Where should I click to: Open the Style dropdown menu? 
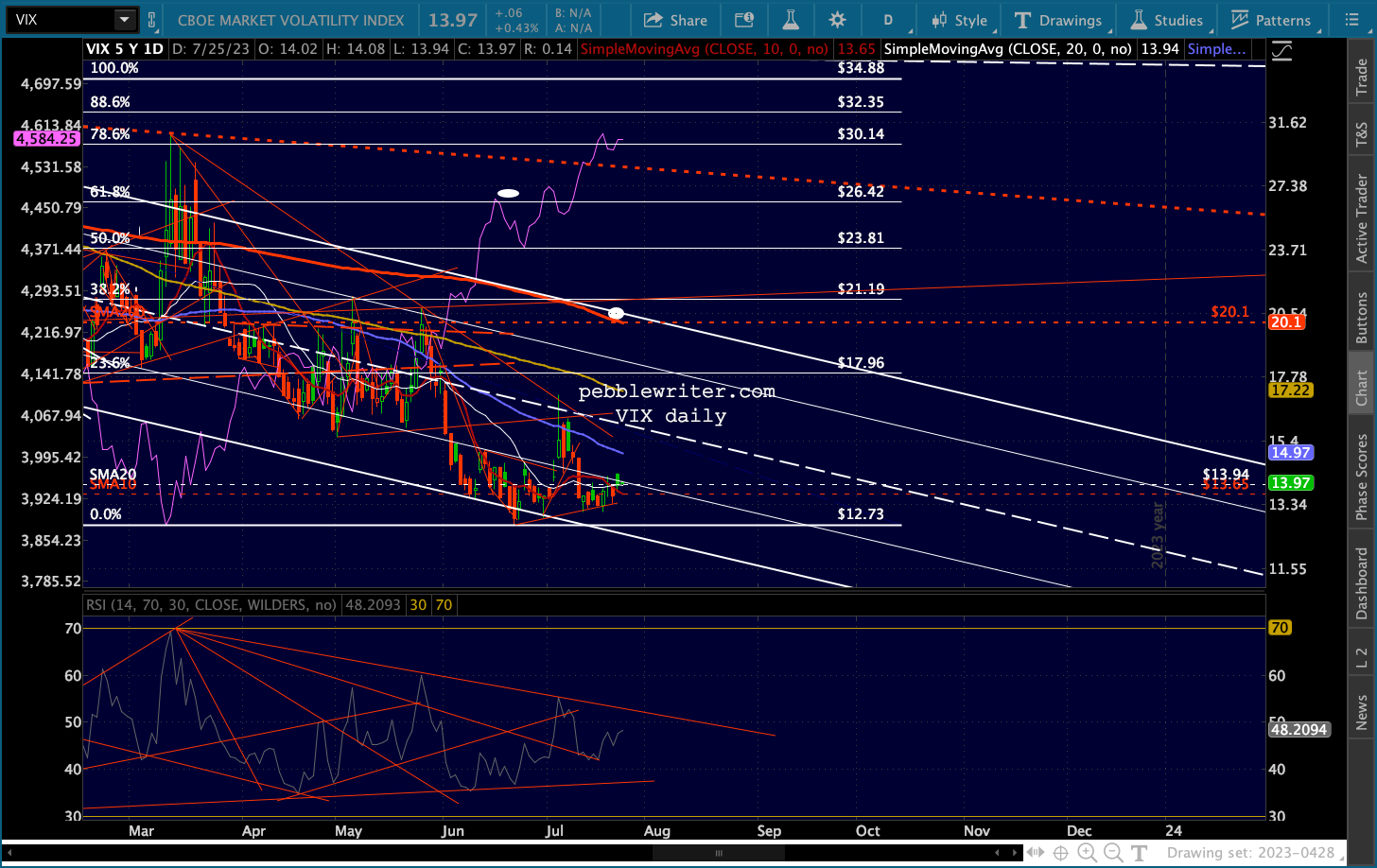click(x=959, y=20)
